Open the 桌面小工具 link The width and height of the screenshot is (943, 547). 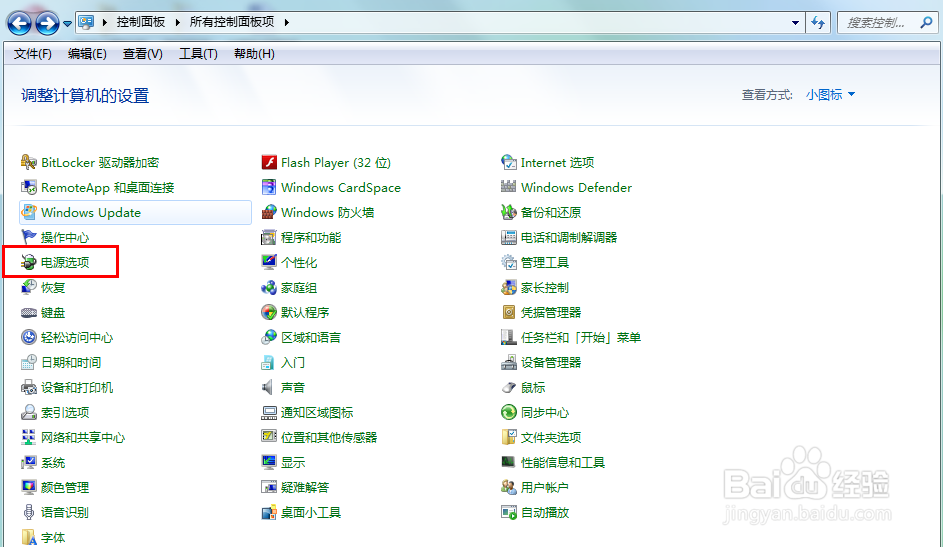pos(311,513)
